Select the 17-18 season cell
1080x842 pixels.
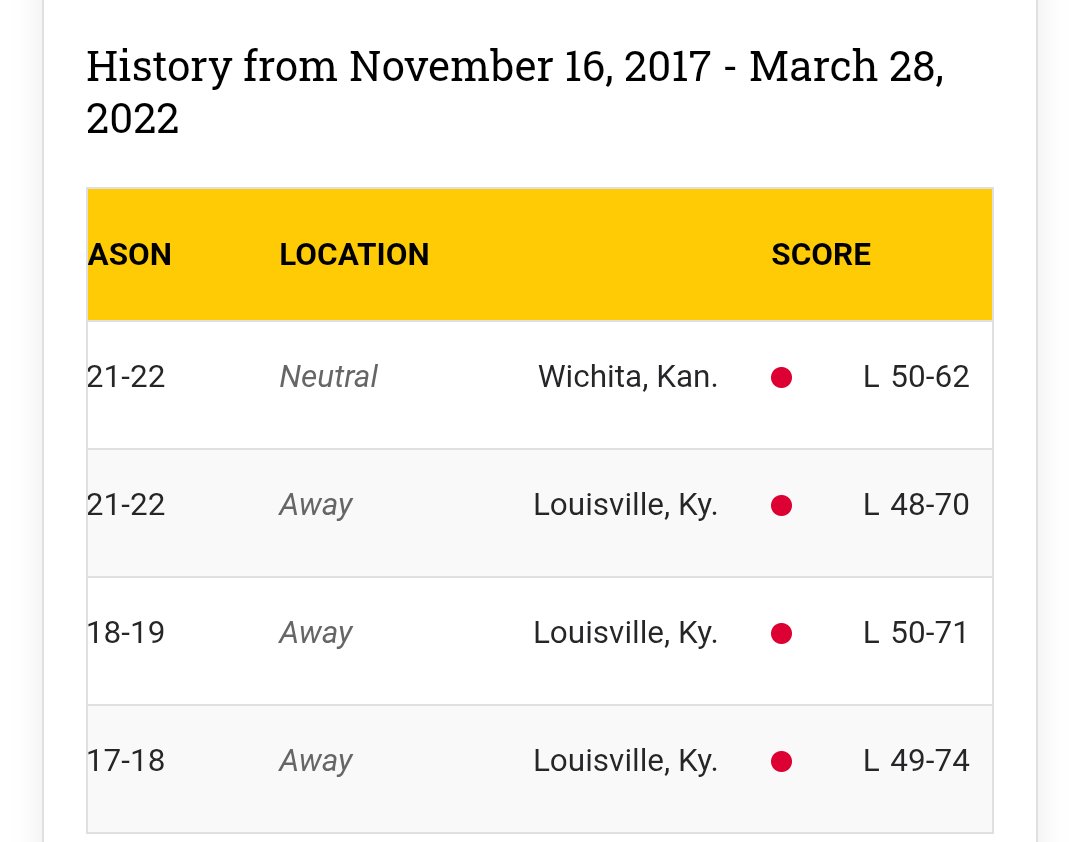click(126, 761)
